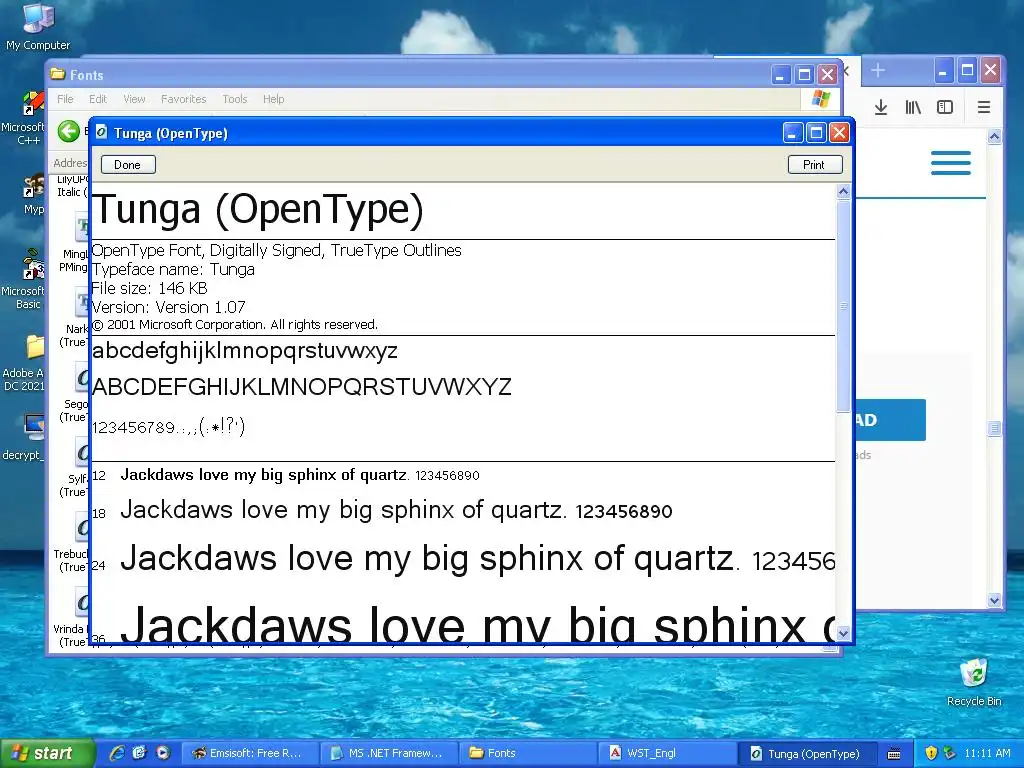Switch to MS .NET Framework taskbar item

click(x=389, y=753)
